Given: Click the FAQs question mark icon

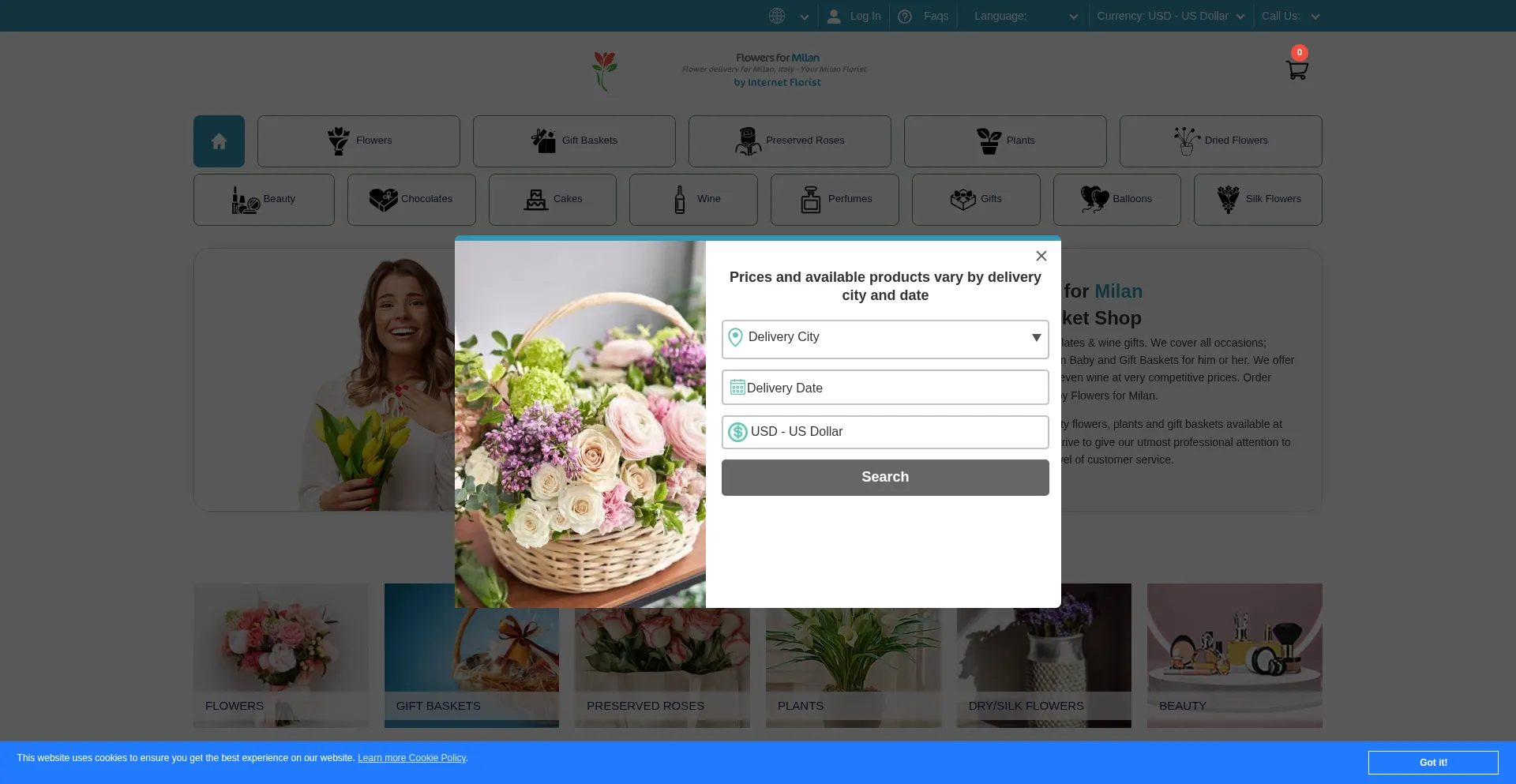Looking at the screenshot, I should click(x=905, y=17).
